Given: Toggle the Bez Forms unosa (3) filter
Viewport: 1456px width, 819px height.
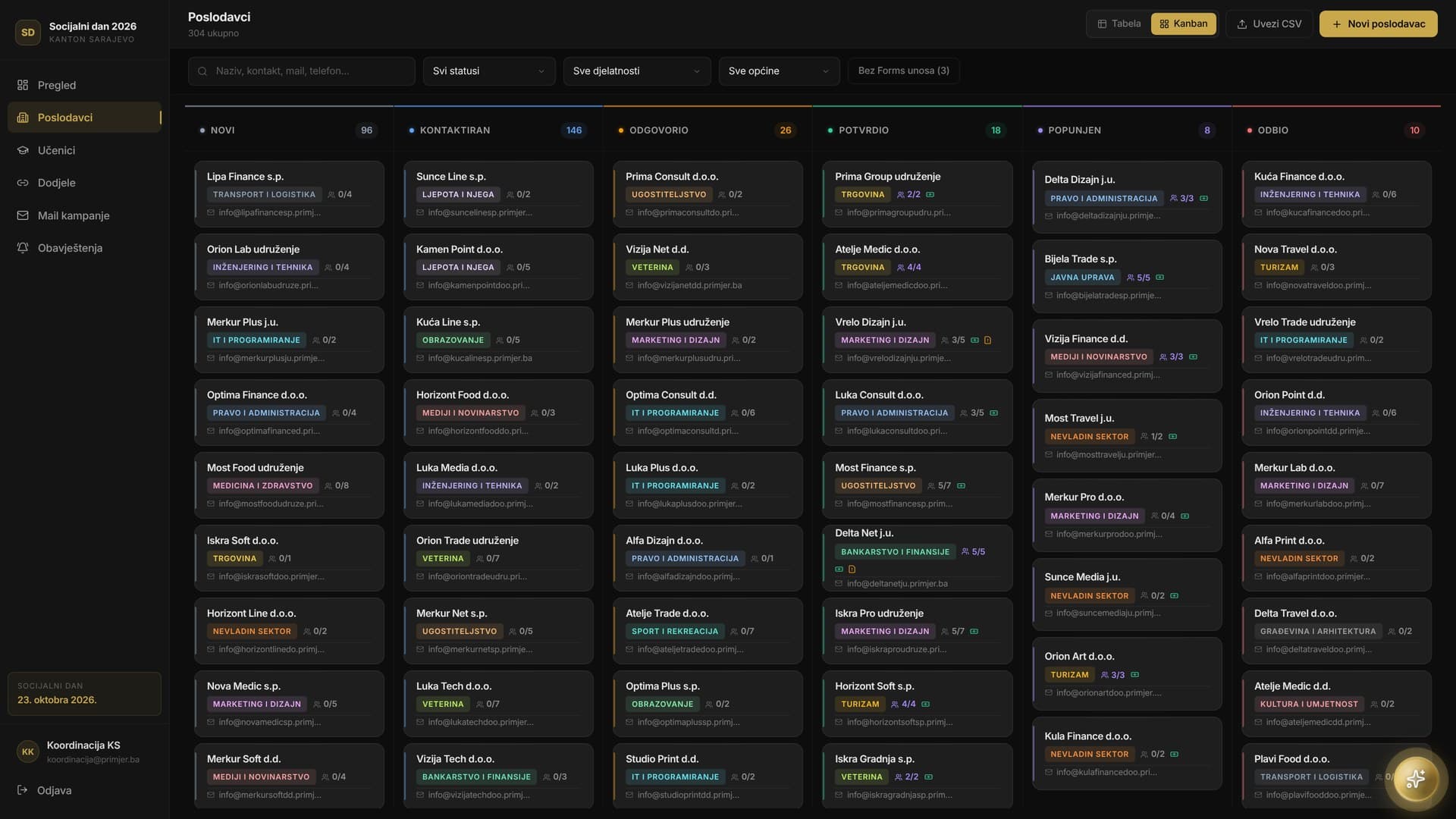Looking at the screenshot, I should 904,71.
